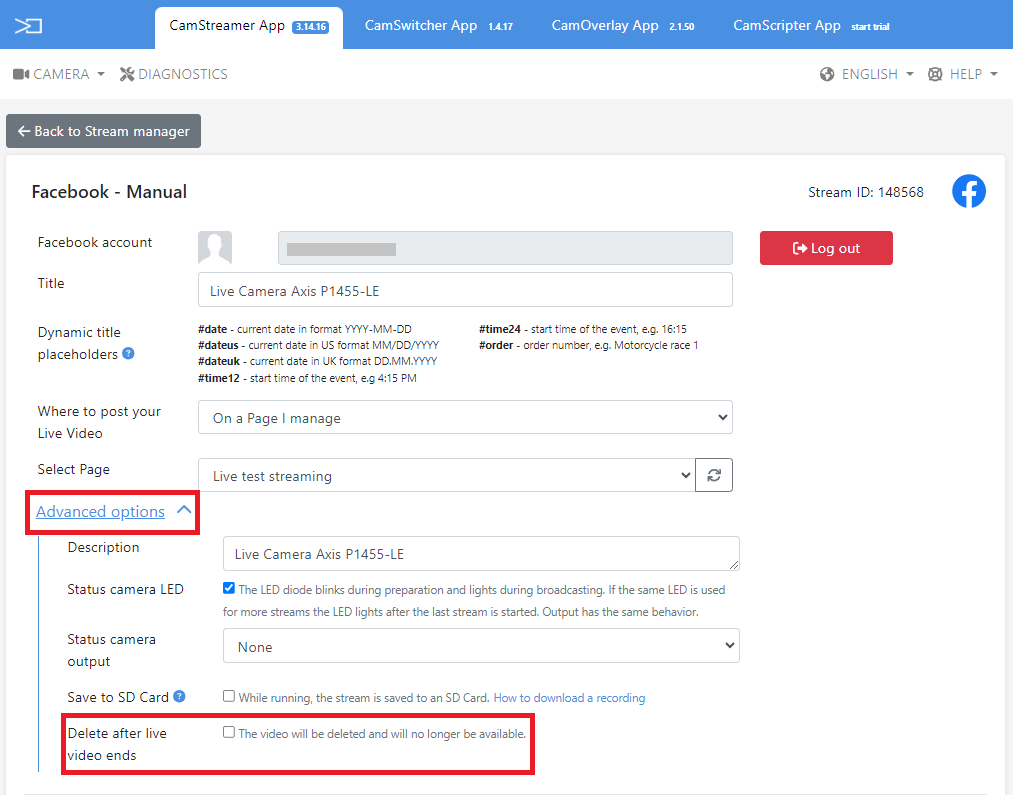Click the camera icon in menu bar

(21, 74)
